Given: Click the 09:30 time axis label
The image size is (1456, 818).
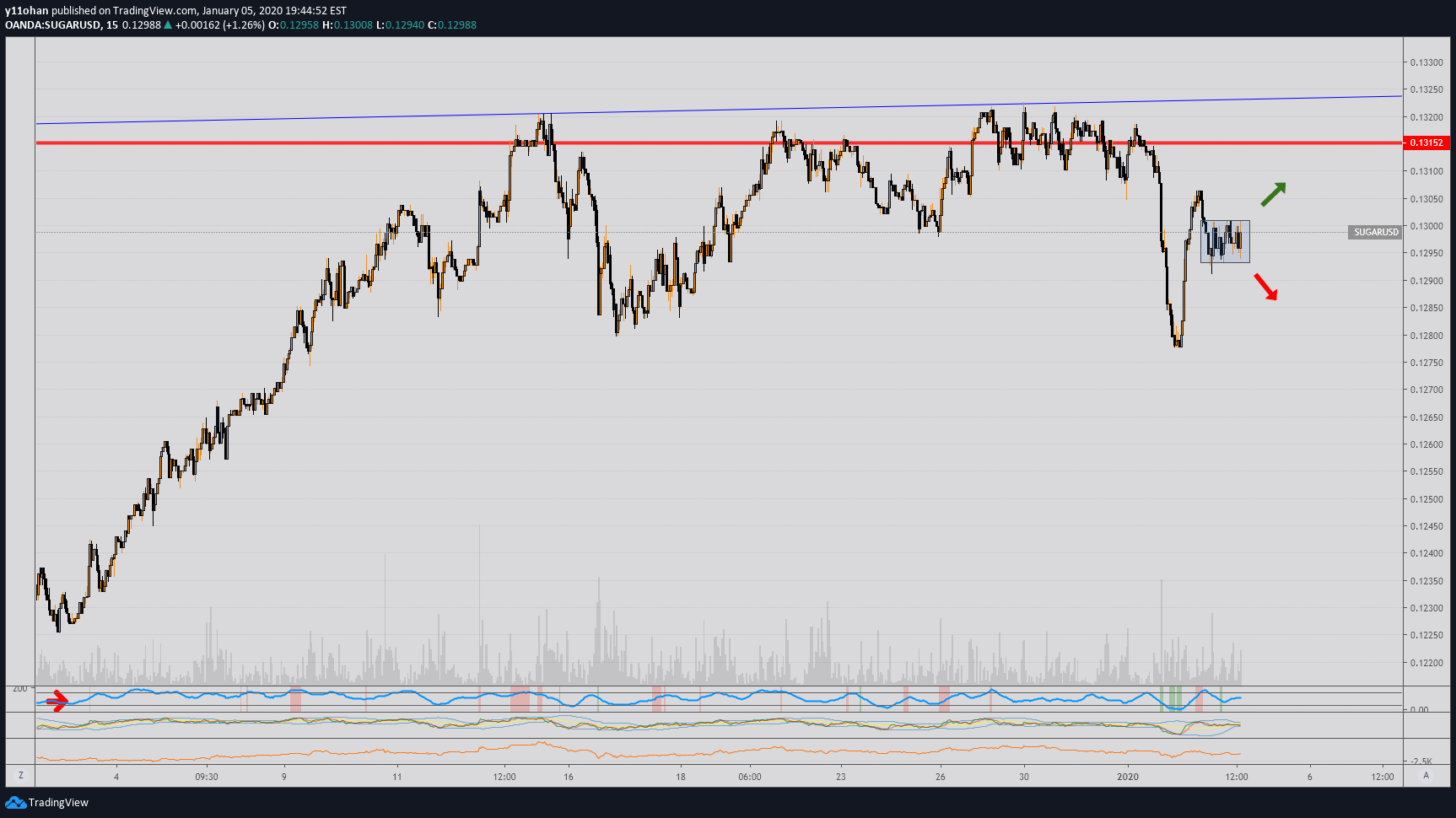Looking at the screenshot, I should coord(207,777).
